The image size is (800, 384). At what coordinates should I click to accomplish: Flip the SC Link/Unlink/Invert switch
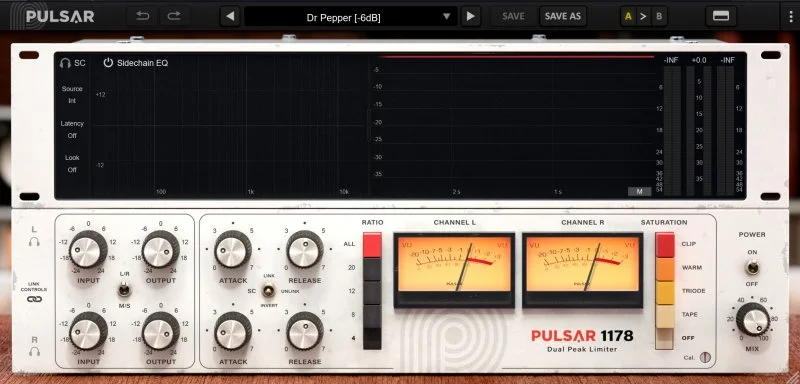pyautogui.click(x=268, y=291)
